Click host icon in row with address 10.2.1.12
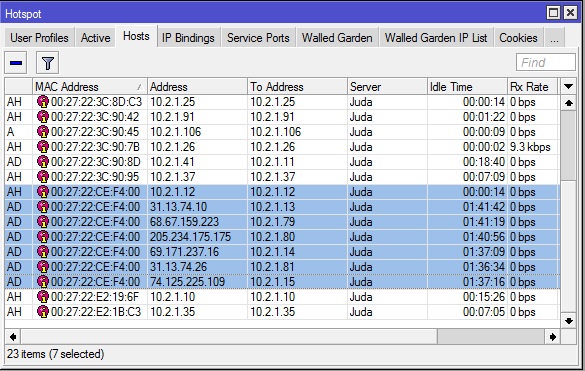The height and width of the screenshot is (371, 585). coord(43,191)
